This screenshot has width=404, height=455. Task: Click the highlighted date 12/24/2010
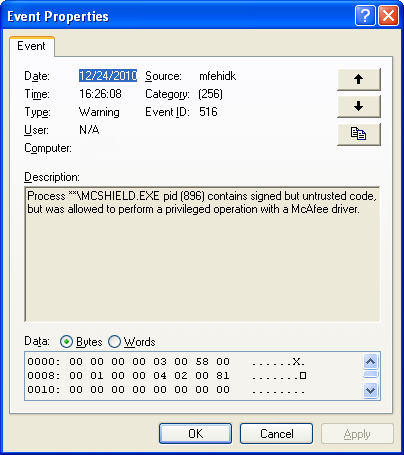[x=108, y=76]
